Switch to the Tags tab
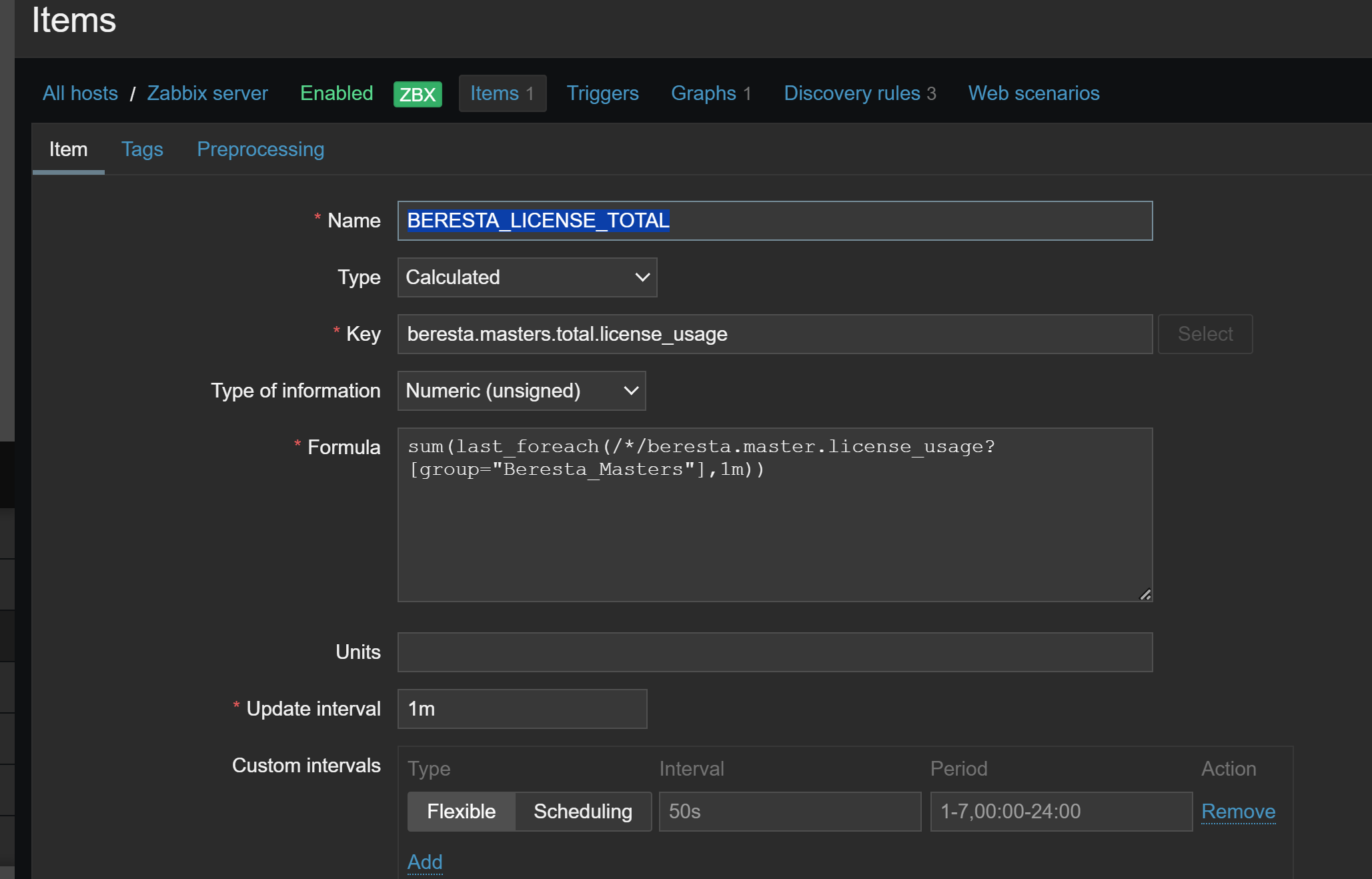This screenshot has height=879, width=1372. [x=142, y=149]
